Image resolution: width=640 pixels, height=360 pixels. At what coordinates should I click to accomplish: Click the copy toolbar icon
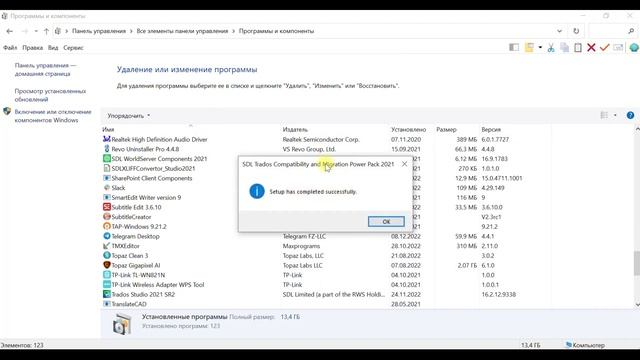(x=564, y=48)
